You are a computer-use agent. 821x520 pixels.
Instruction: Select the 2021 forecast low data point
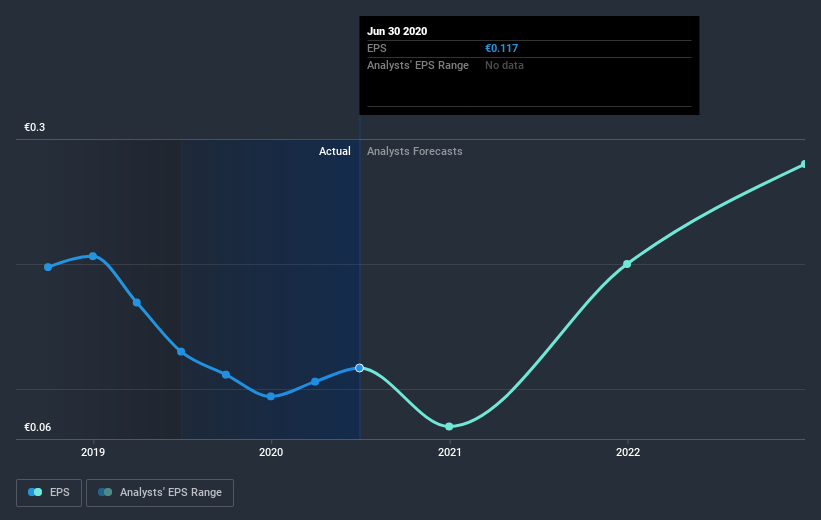[x=449, y=427]
